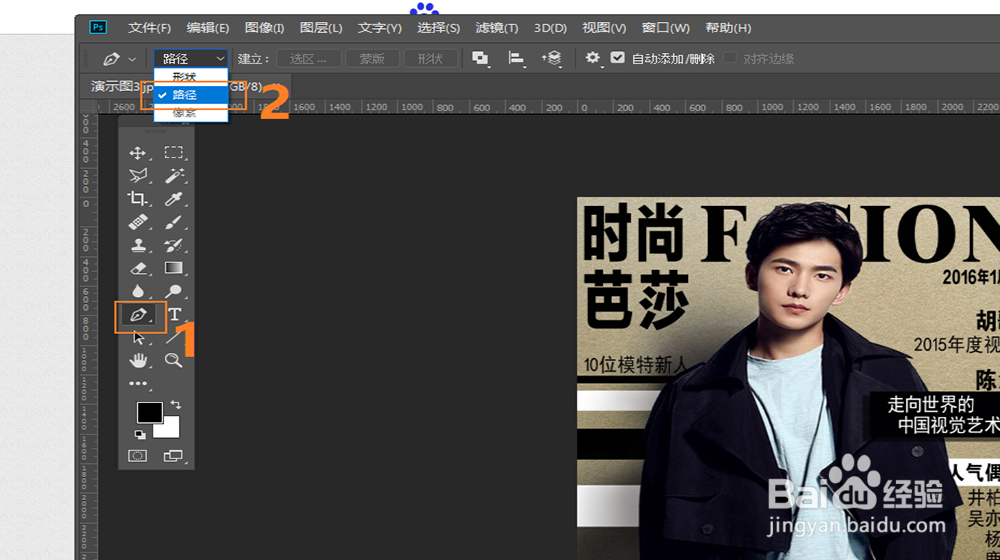This screenshot has height=560, width=1000.
Task: Click the magazine cover image canvas
Action: coord(788,378)
